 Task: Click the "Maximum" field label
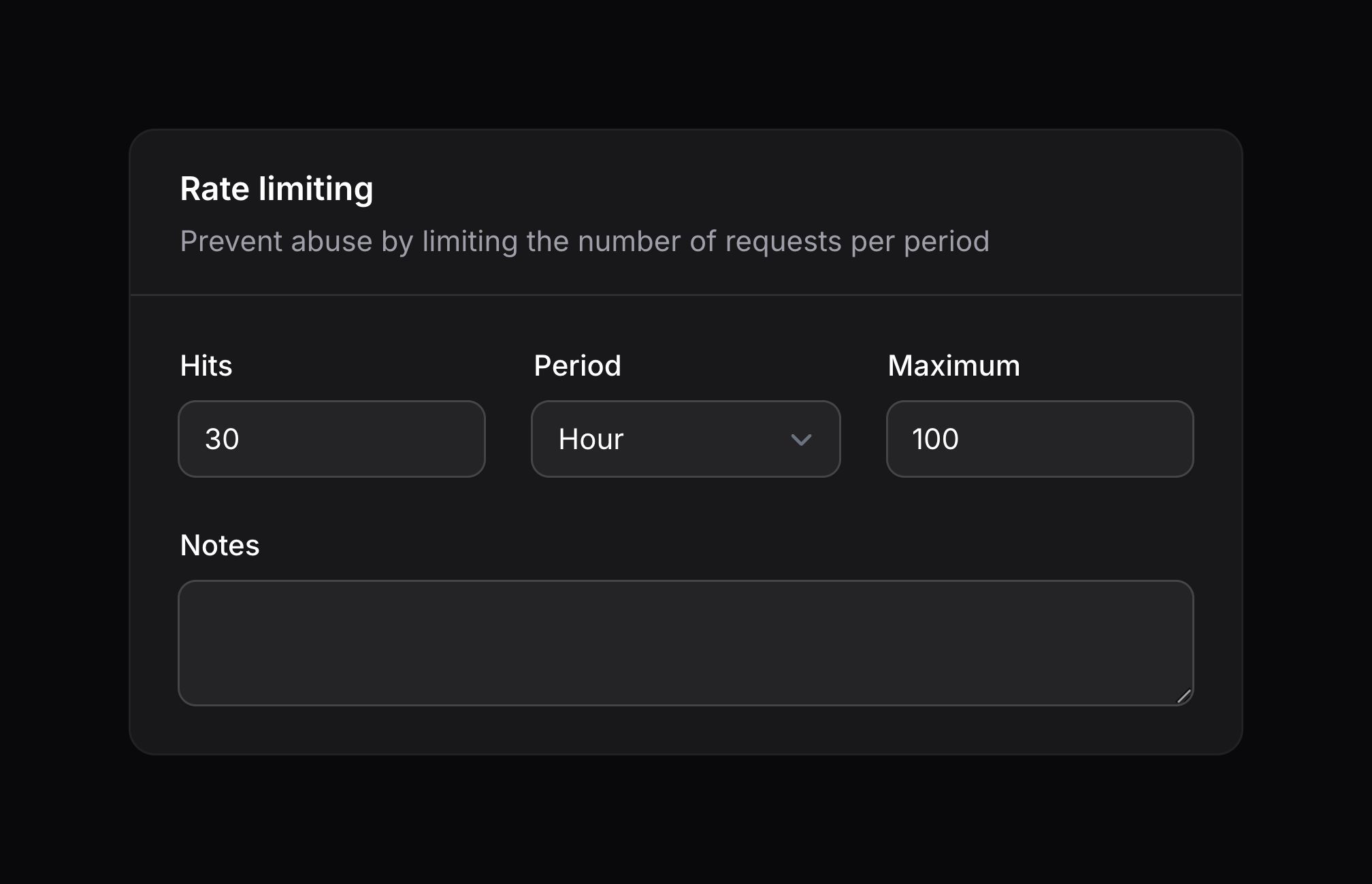(953, 366)
